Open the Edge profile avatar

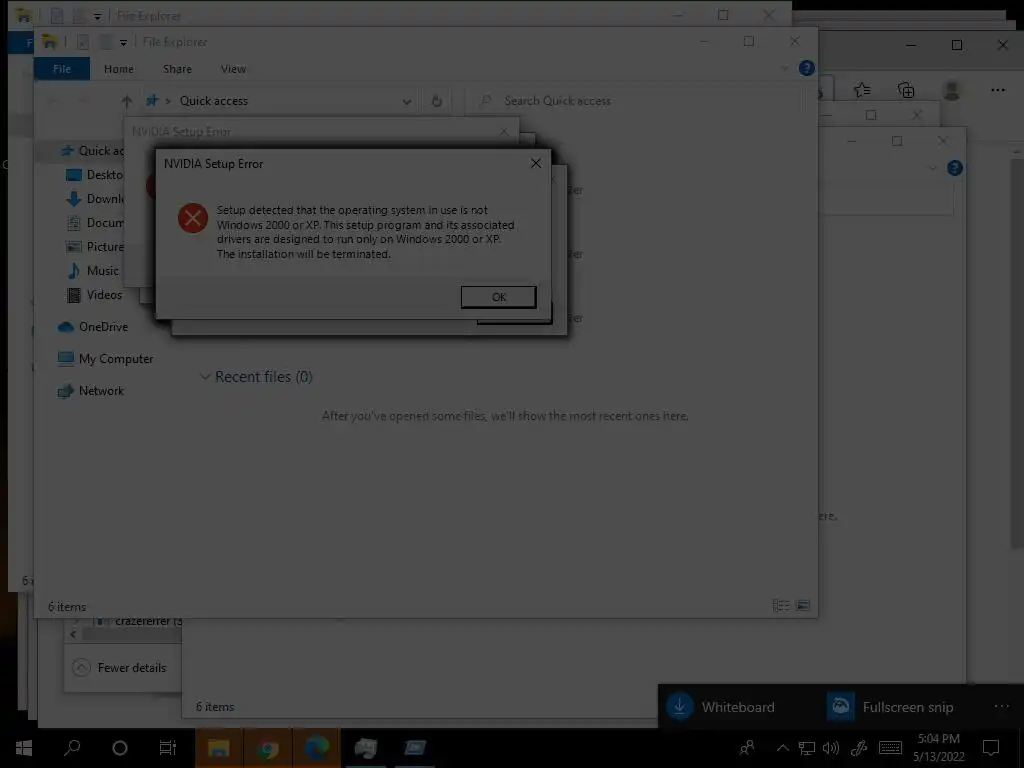pos(952,90)
